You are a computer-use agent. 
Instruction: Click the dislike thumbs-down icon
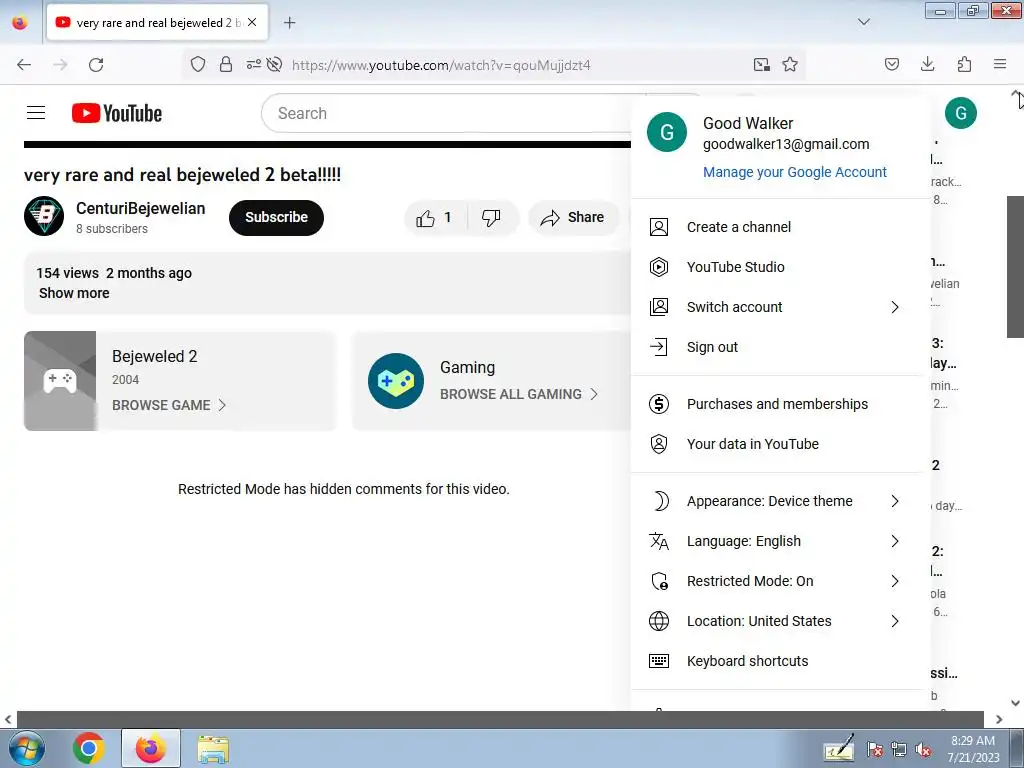tap(491, 217)
